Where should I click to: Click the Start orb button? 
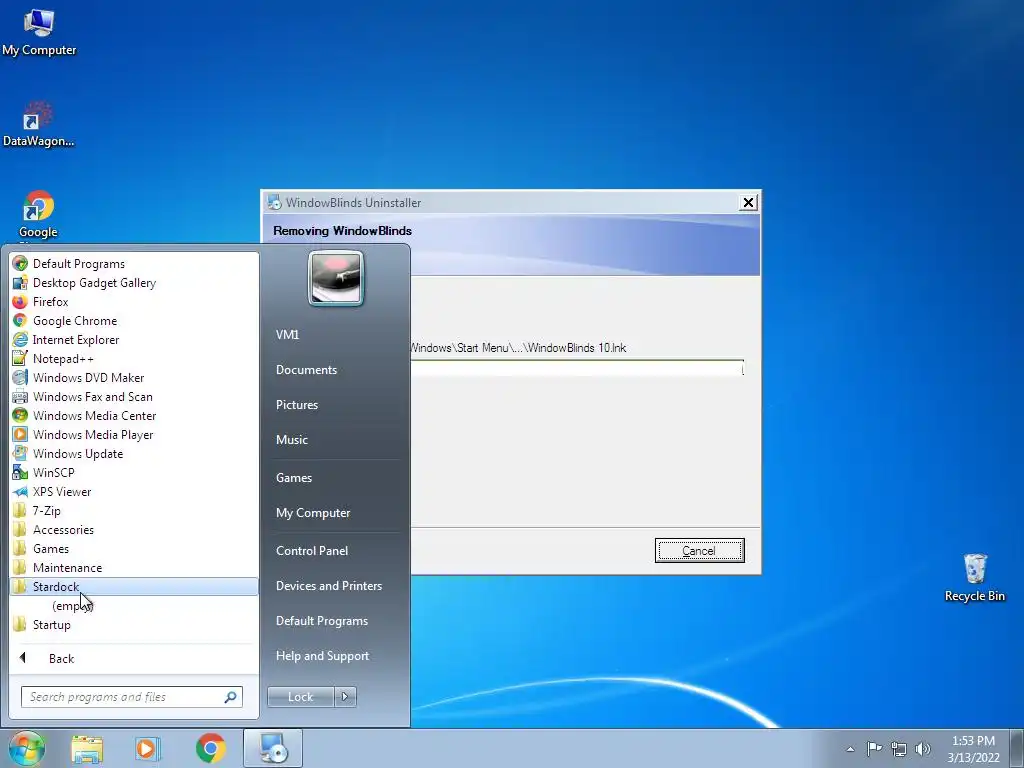tap(27, 748)
